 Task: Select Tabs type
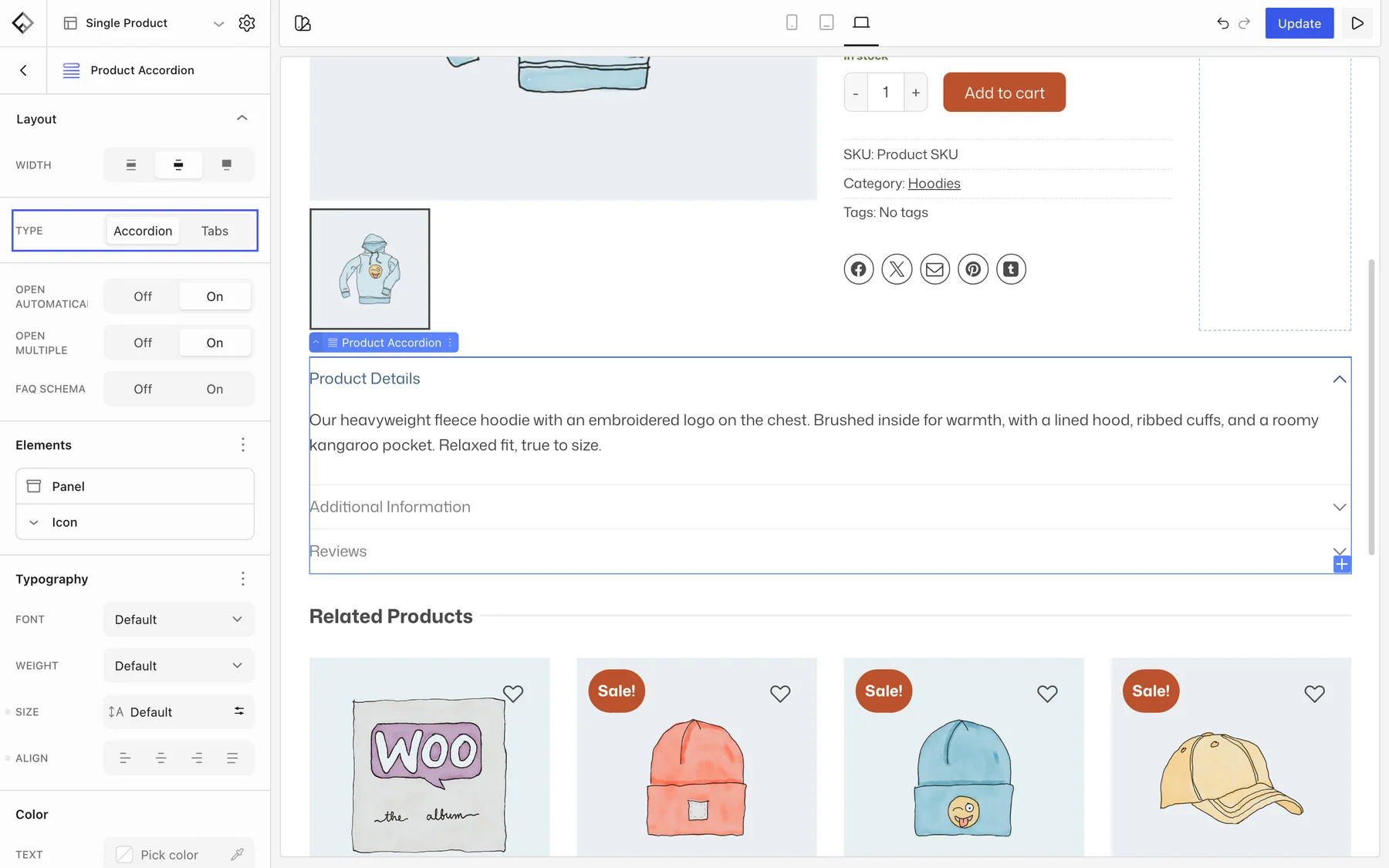tap(215, 231)
